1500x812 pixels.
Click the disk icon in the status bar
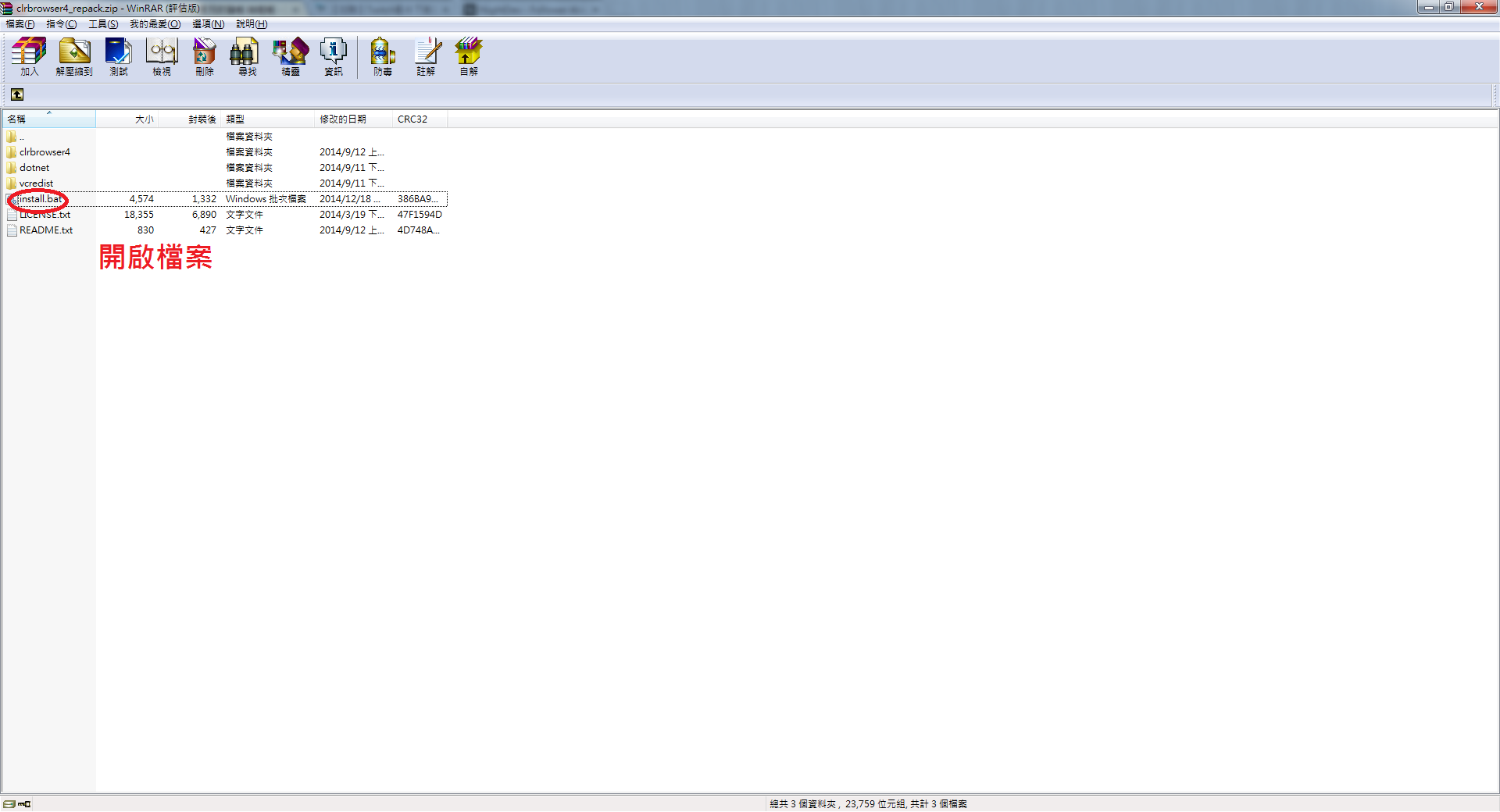[9, 804]
